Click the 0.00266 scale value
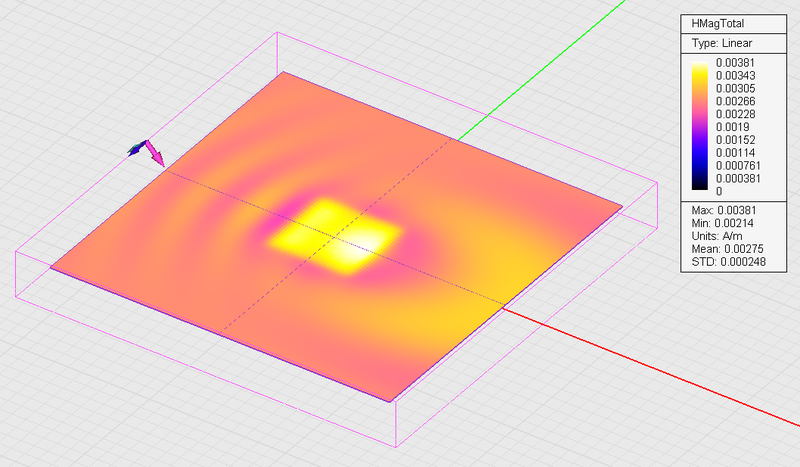Screen dimensions: 800x467 (735, 101)
